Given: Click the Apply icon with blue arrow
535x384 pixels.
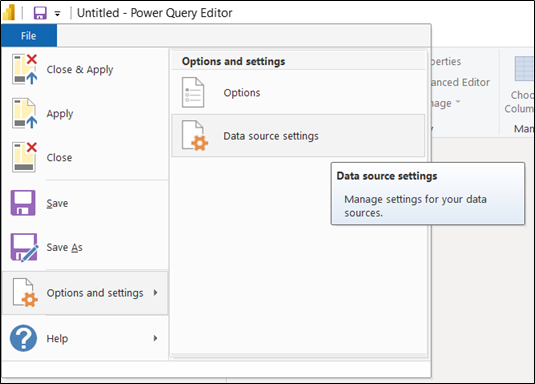Looking at the screenshot, I should (24, 113).
